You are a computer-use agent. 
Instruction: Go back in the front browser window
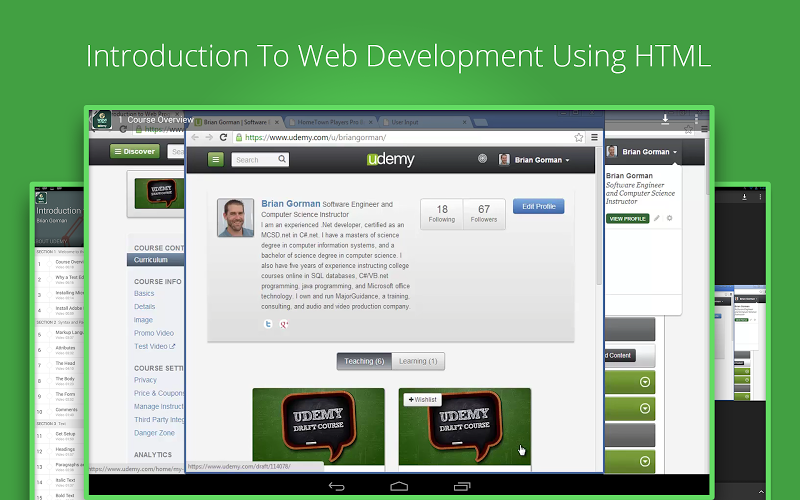tap(195, 137)
